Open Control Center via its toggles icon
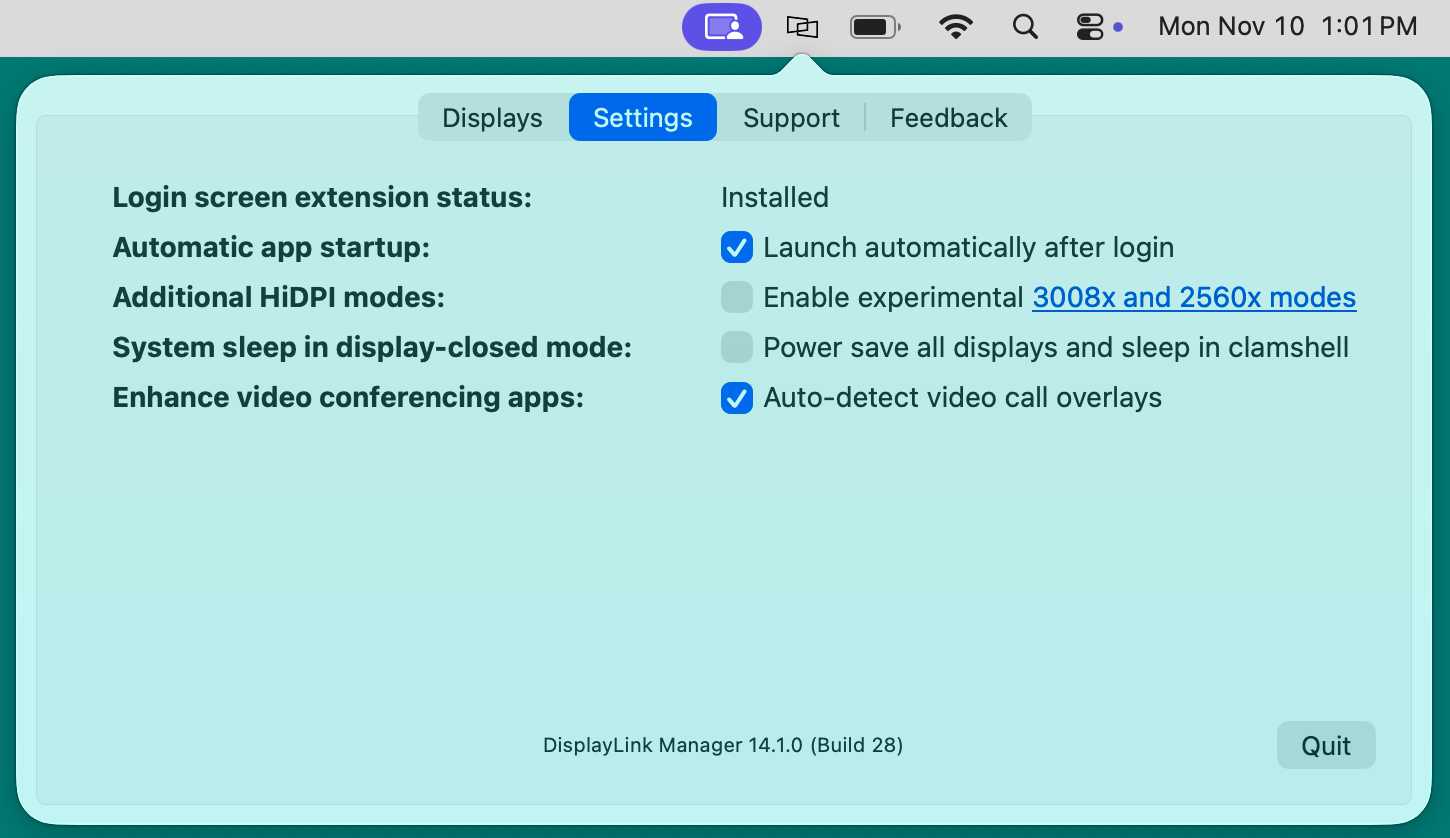This screenshot has width=1450, height=838. point(1089,27)
